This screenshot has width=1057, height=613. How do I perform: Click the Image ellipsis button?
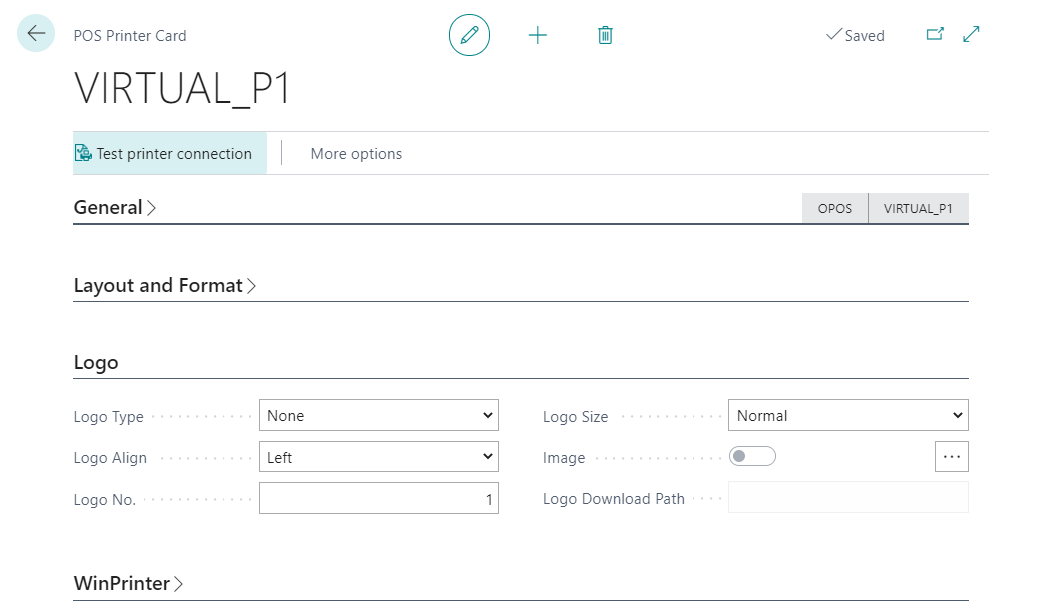click(x=951, y=456)
